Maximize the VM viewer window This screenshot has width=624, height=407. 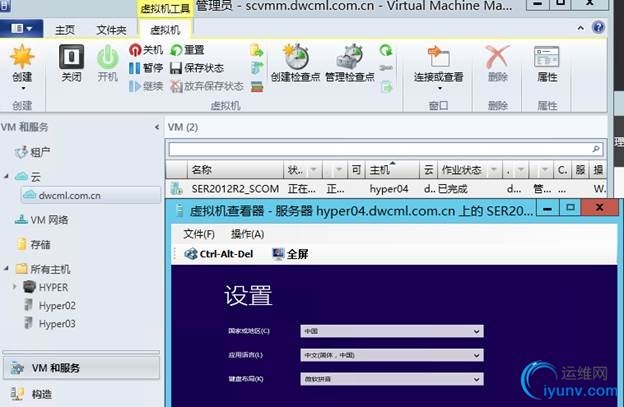point(570,208)
